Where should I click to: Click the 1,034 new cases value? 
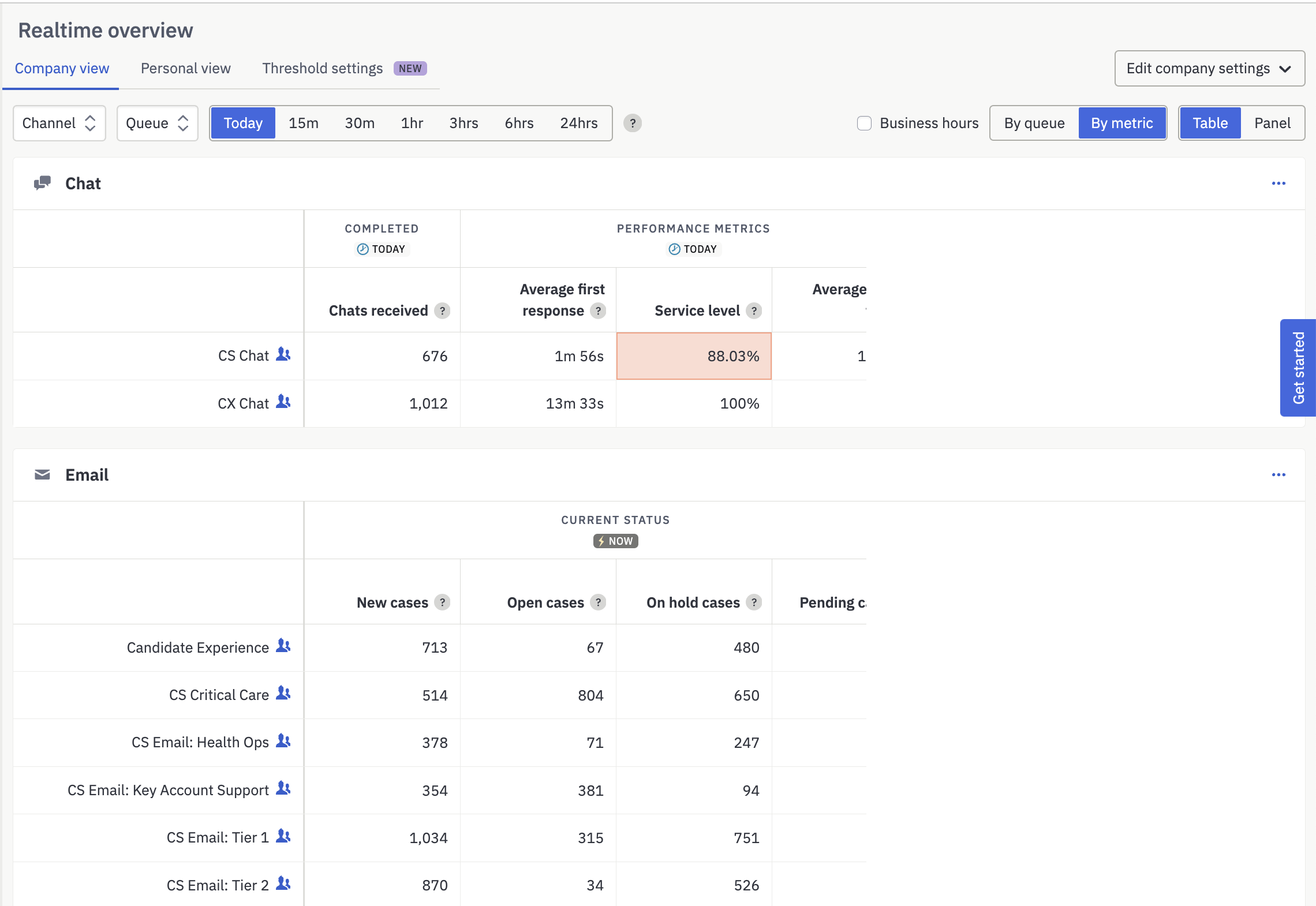click(428, 838)
